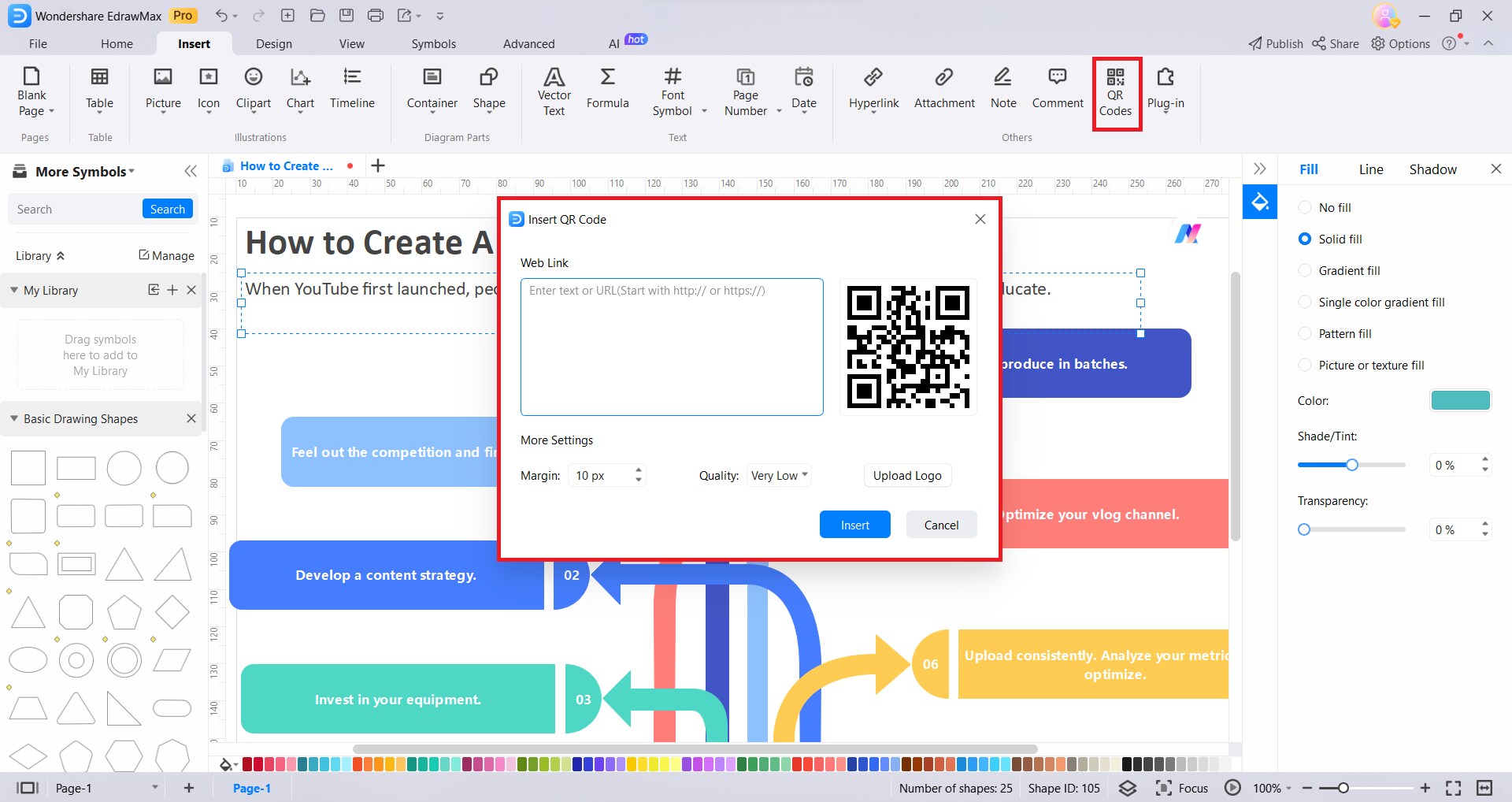
Task: Adjust the Shade/Tint slider handle
Action: click(x=1352, y=465)
